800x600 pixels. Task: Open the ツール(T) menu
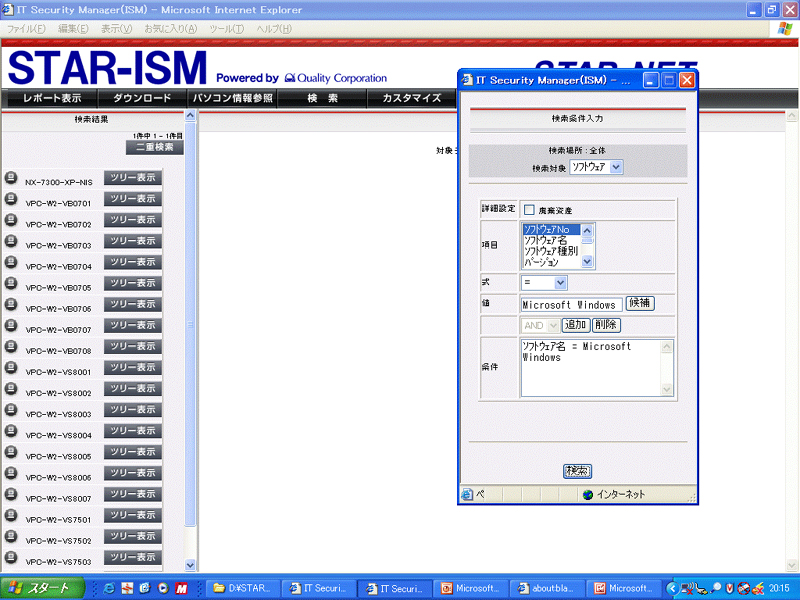pos(227,29)
